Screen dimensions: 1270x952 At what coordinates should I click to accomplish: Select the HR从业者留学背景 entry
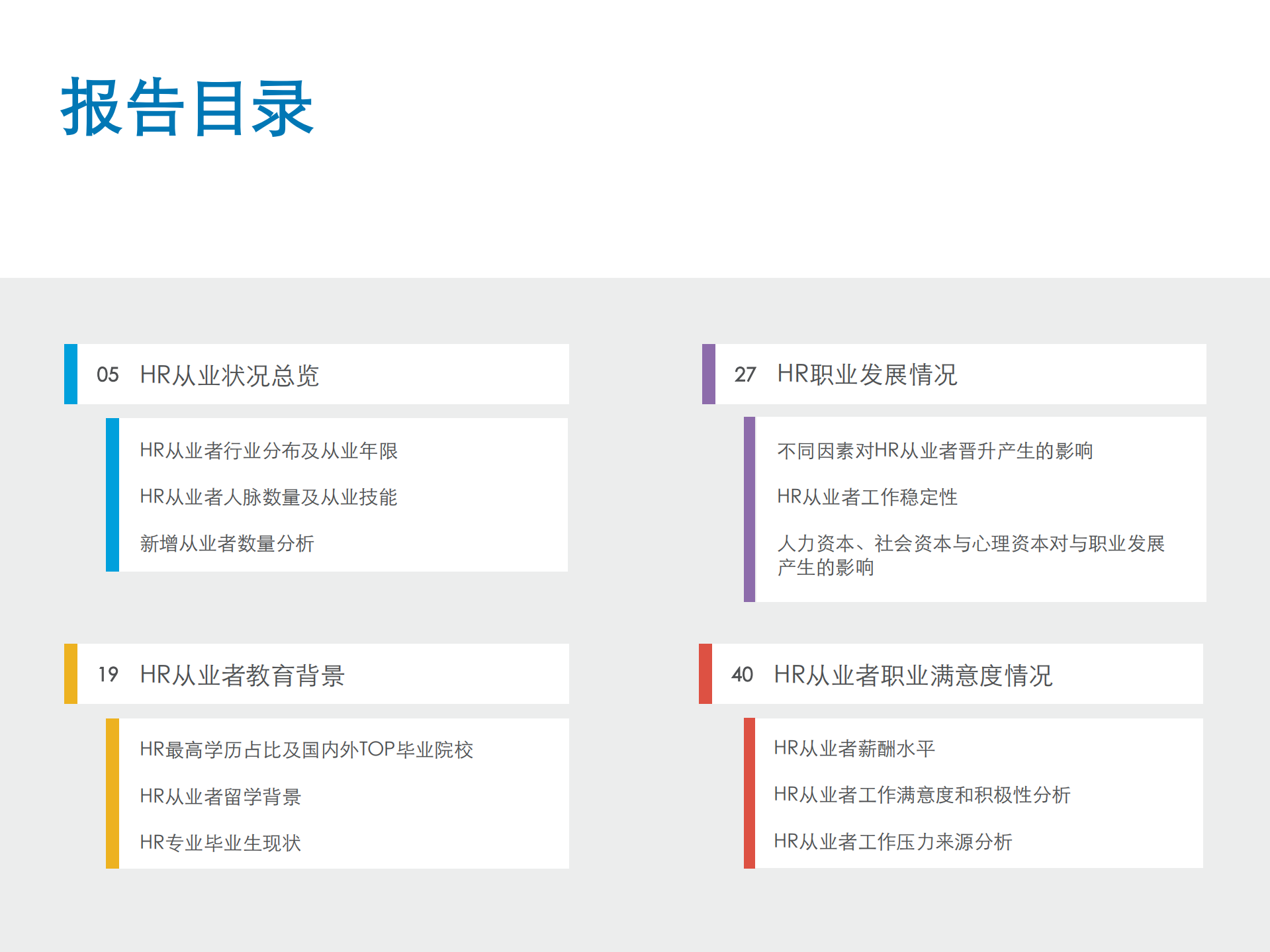pyautogui.click(x=220, y=797)
